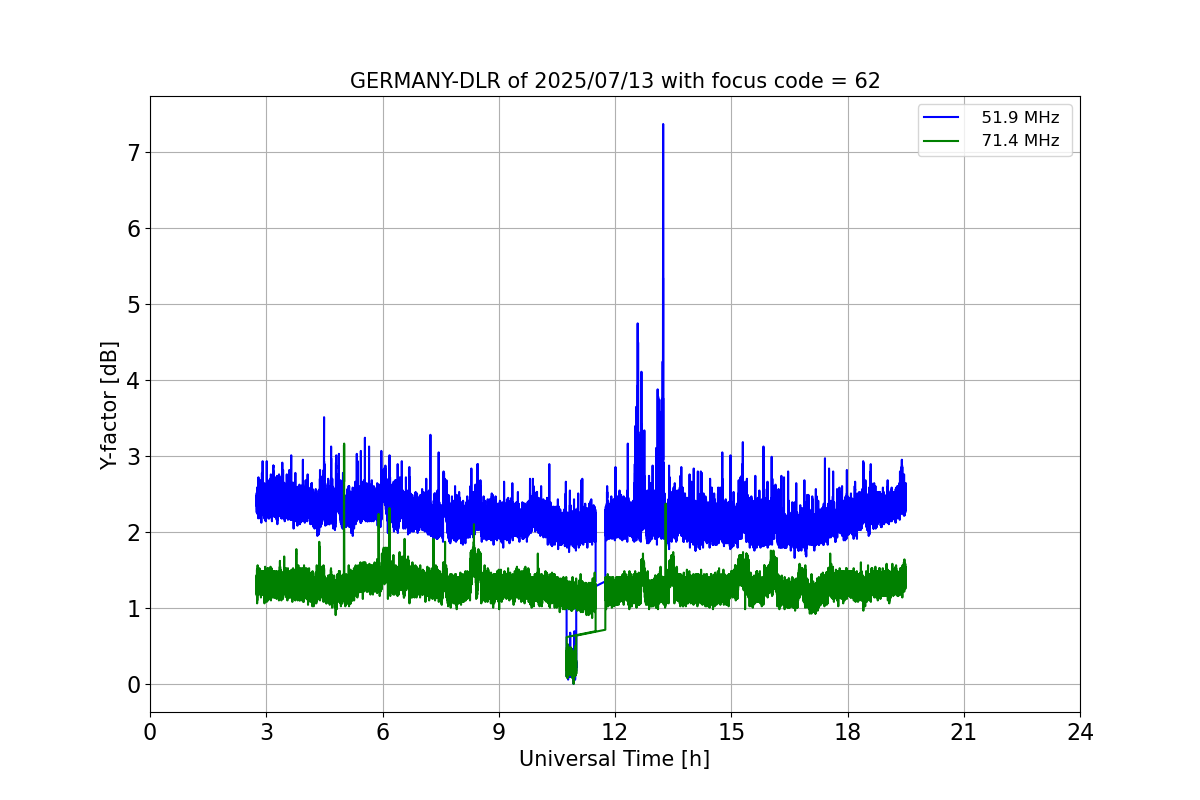Click the "51.9 MHz" legend label

pyautogui.click(x=1020, y=118)
